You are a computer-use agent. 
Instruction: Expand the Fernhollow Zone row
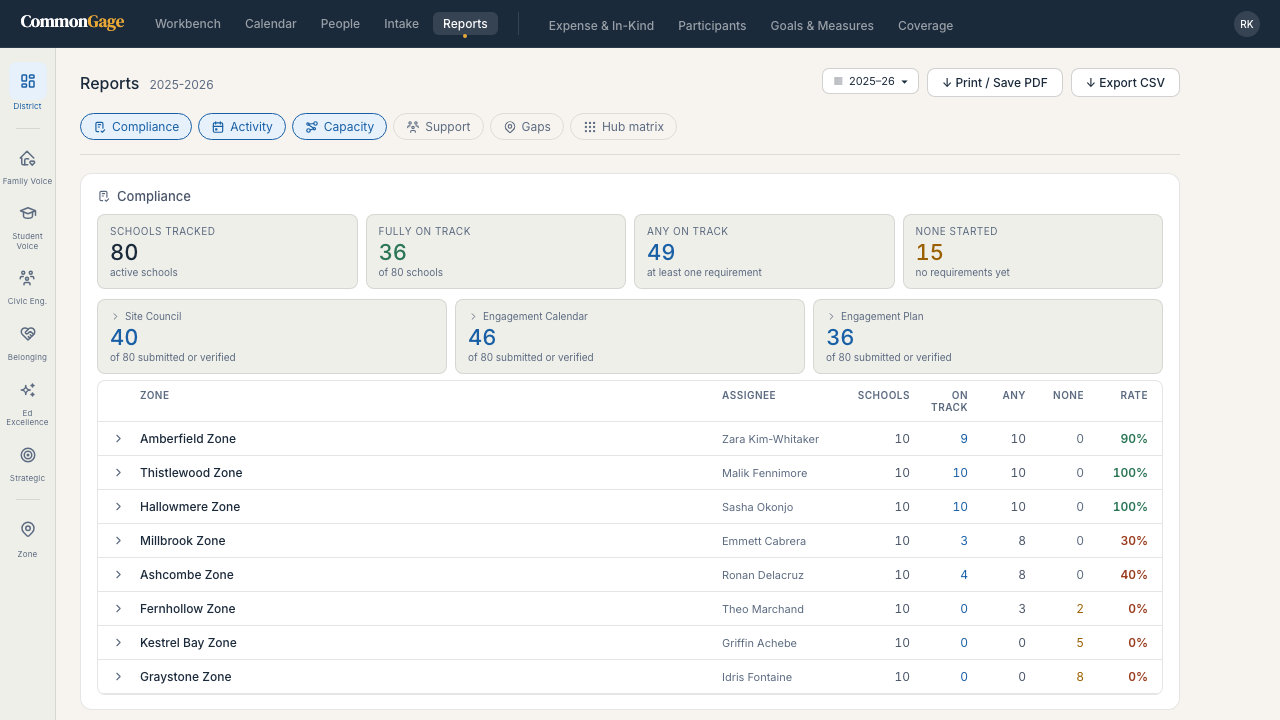coord(118,609)
